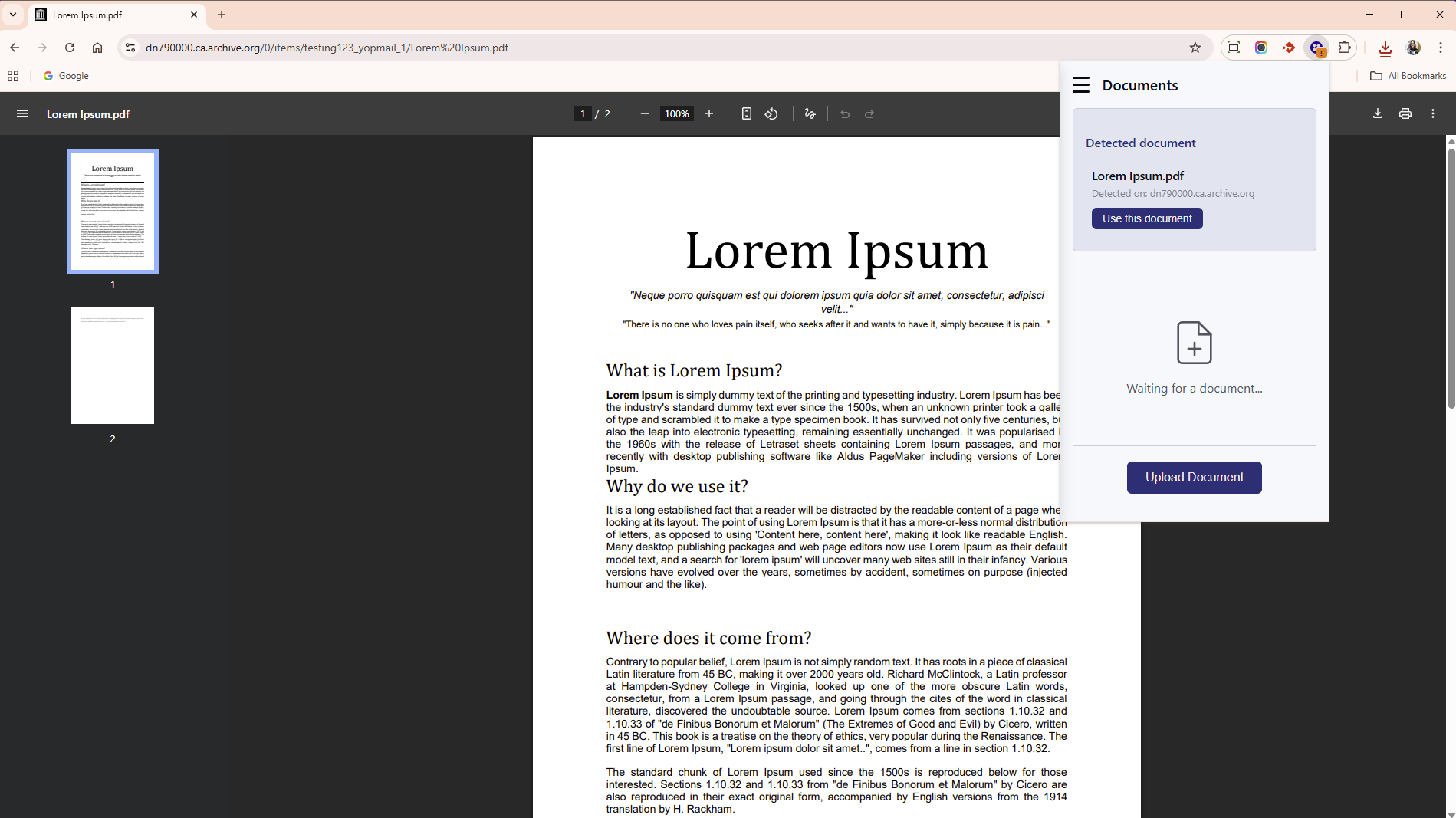The height and width of the screenshot is (818, 1456).
Task: Download the PDF file
Action: (1377, 114)
